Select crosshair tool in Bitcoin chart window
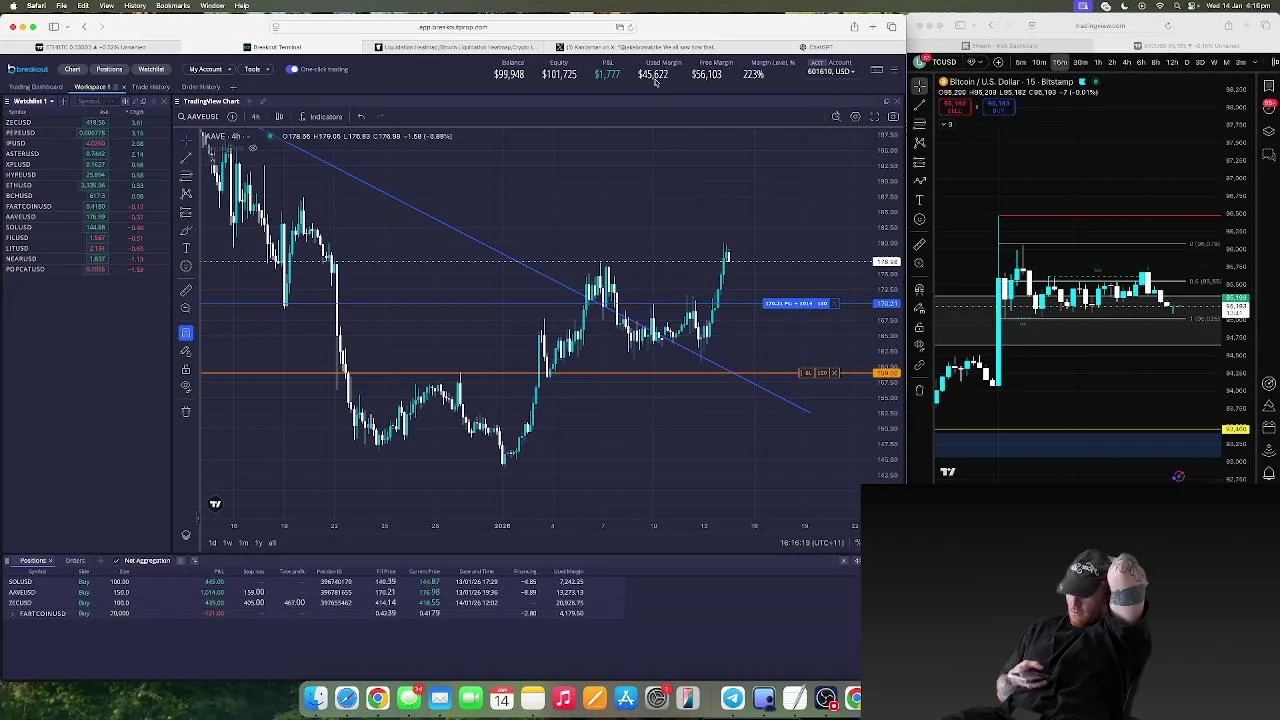The width and height of the screenshot is (1280, 720). [x=920, y=87]
